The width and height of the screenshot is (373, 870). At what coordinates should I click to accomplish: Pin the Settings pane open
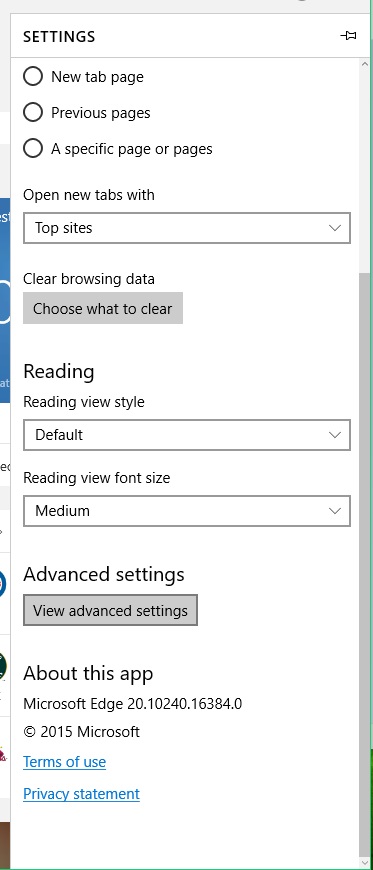348,36
